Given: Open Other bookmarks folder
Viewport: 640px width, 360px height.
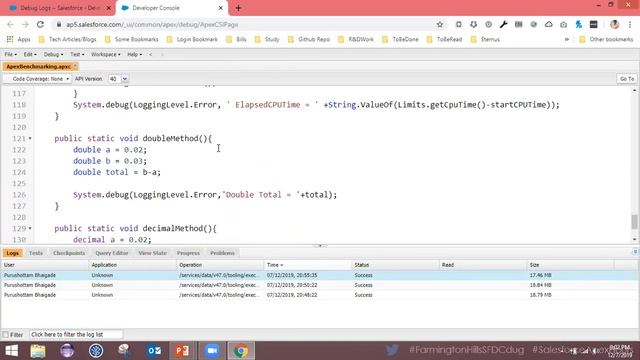Looking at the screenshot, I should click(x=606, y=40).
